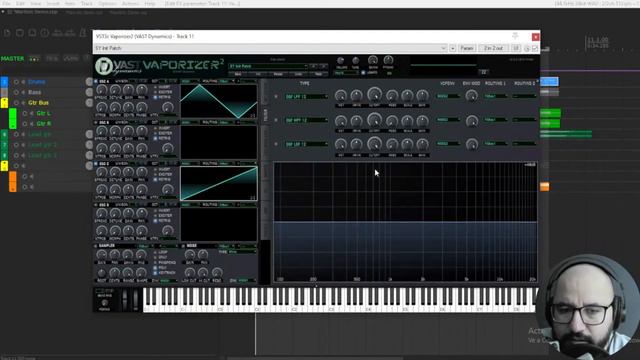Click the plus button beside preset dropdown
Image resolution: width=640 pixels, height=360 pixels.
pyautogui.click(x=452, y=48)
